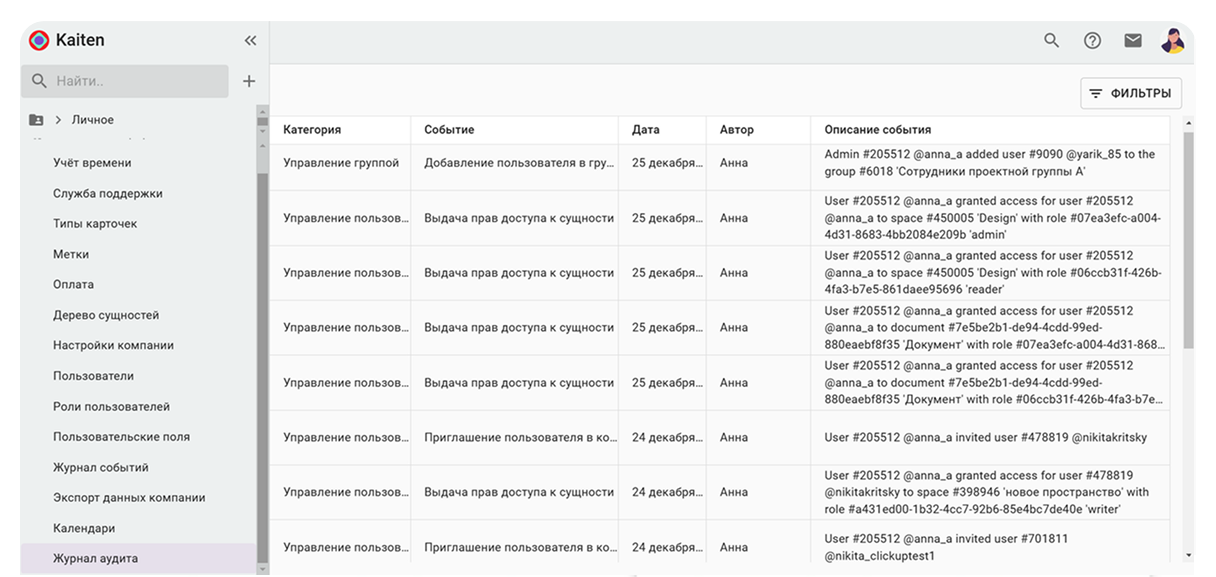Expand the Личное chevron
The image size is (1216, 577).
click(x=59, y=120)
